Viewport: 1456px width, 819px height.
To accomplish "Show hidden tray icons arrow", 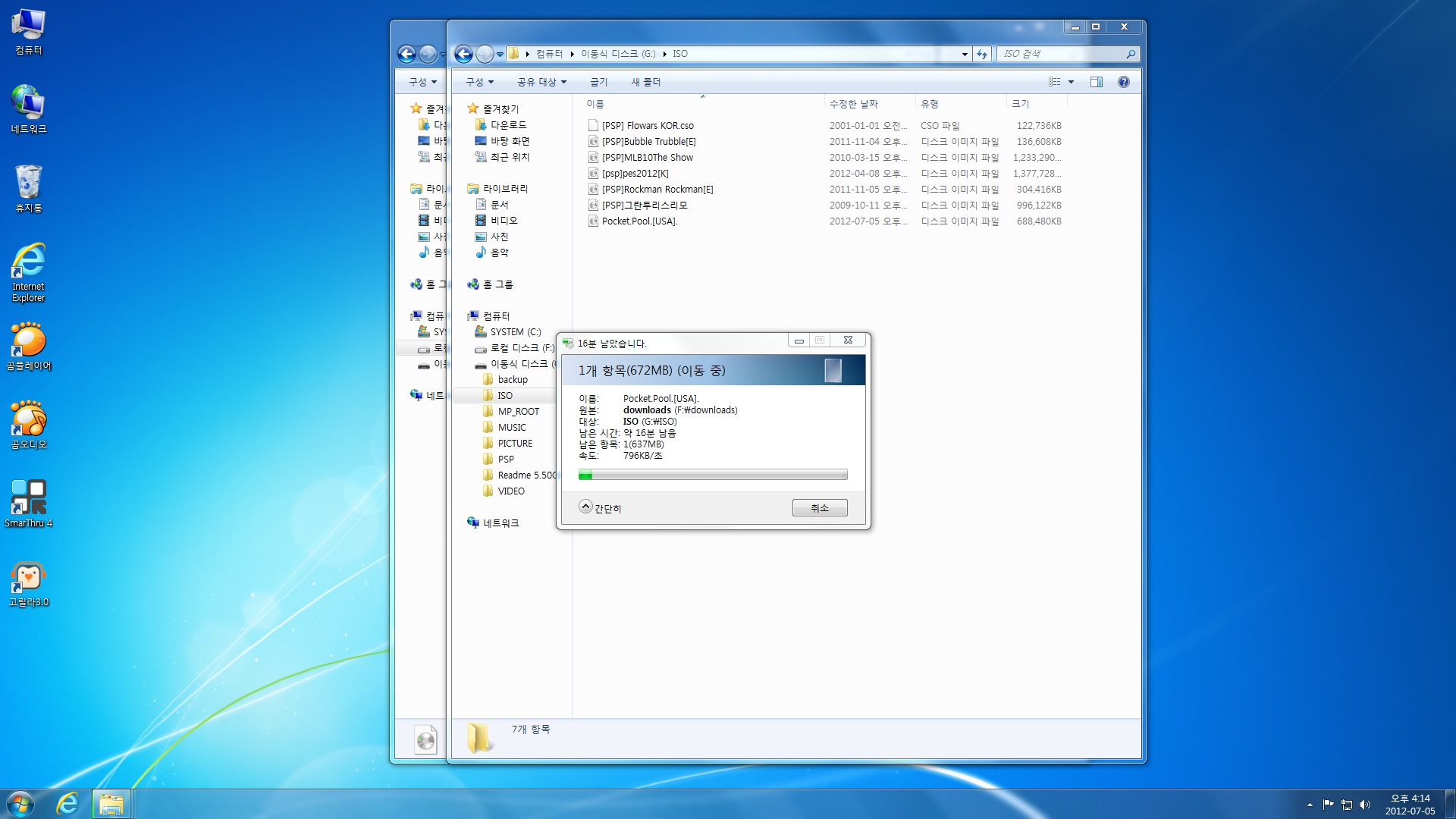I will coord(1310,805).
